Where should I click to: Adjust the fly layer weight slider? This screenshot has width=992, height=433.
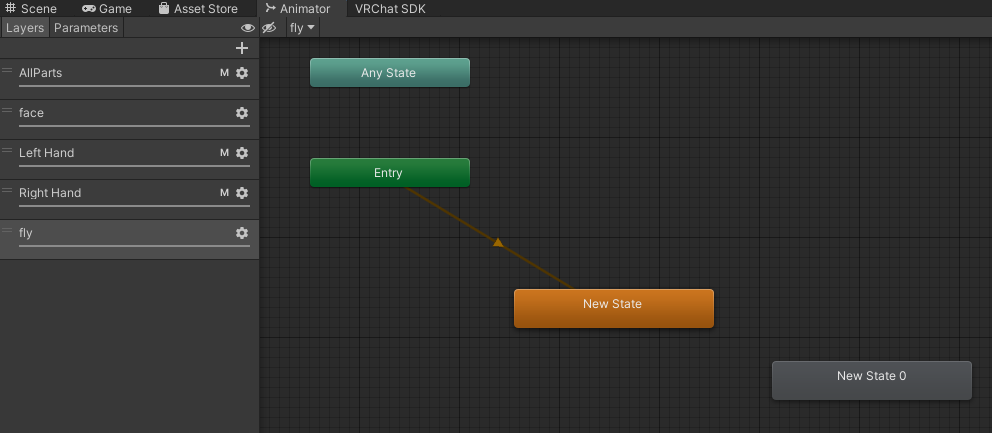(x=134, y=246)
